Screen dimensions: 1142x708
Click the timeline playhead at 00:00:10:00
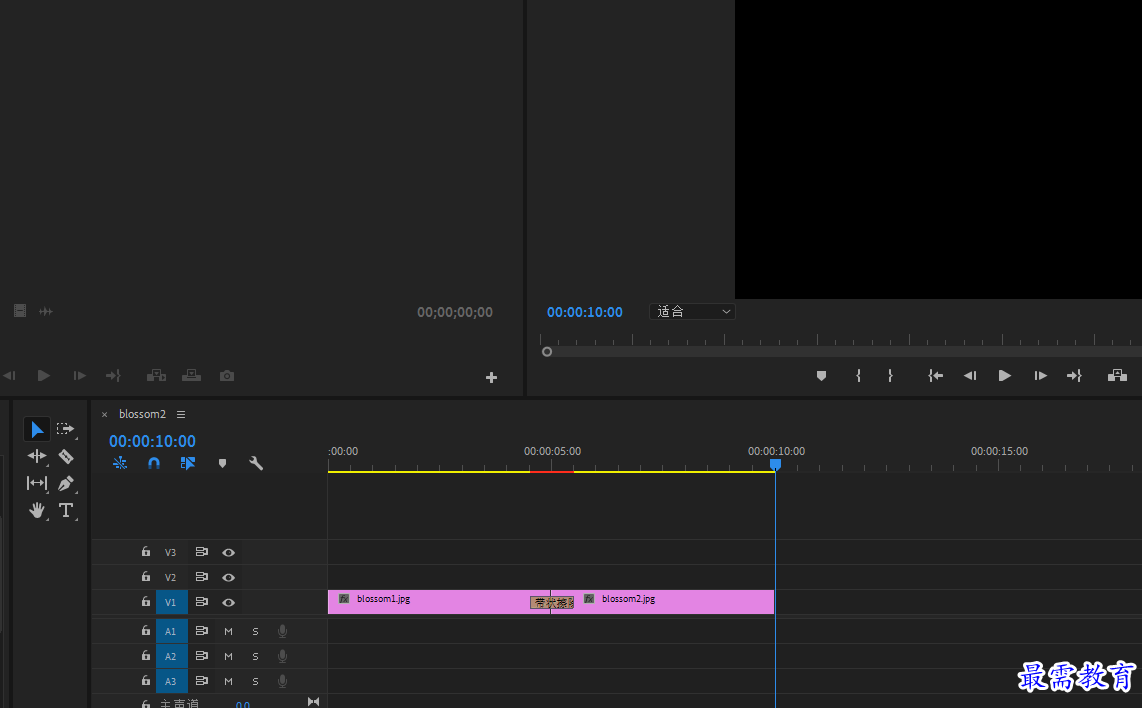click(x=776, y=464)
